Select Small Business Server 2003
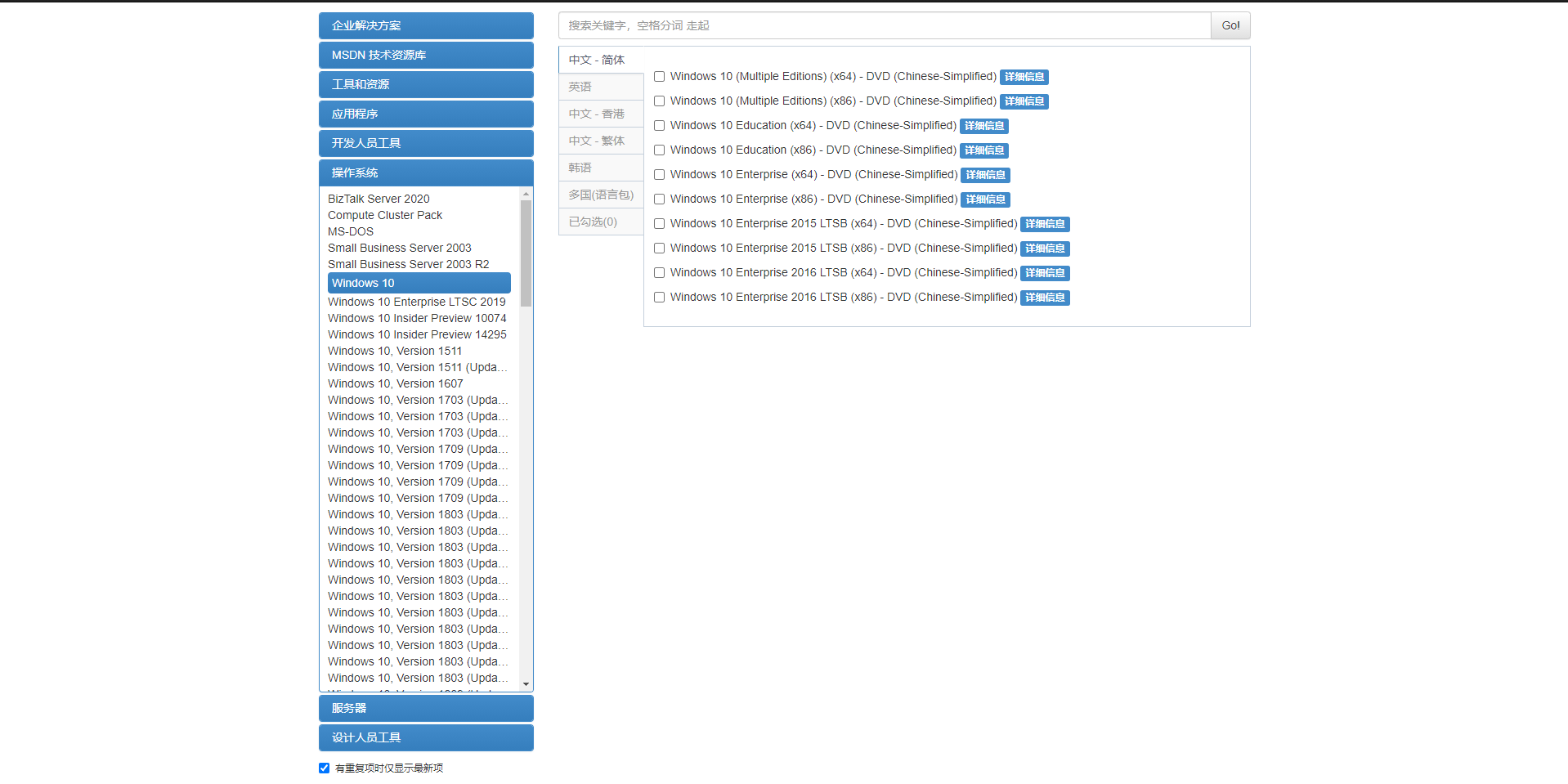Screen dimensions: 1568x784 coord(400,248)
